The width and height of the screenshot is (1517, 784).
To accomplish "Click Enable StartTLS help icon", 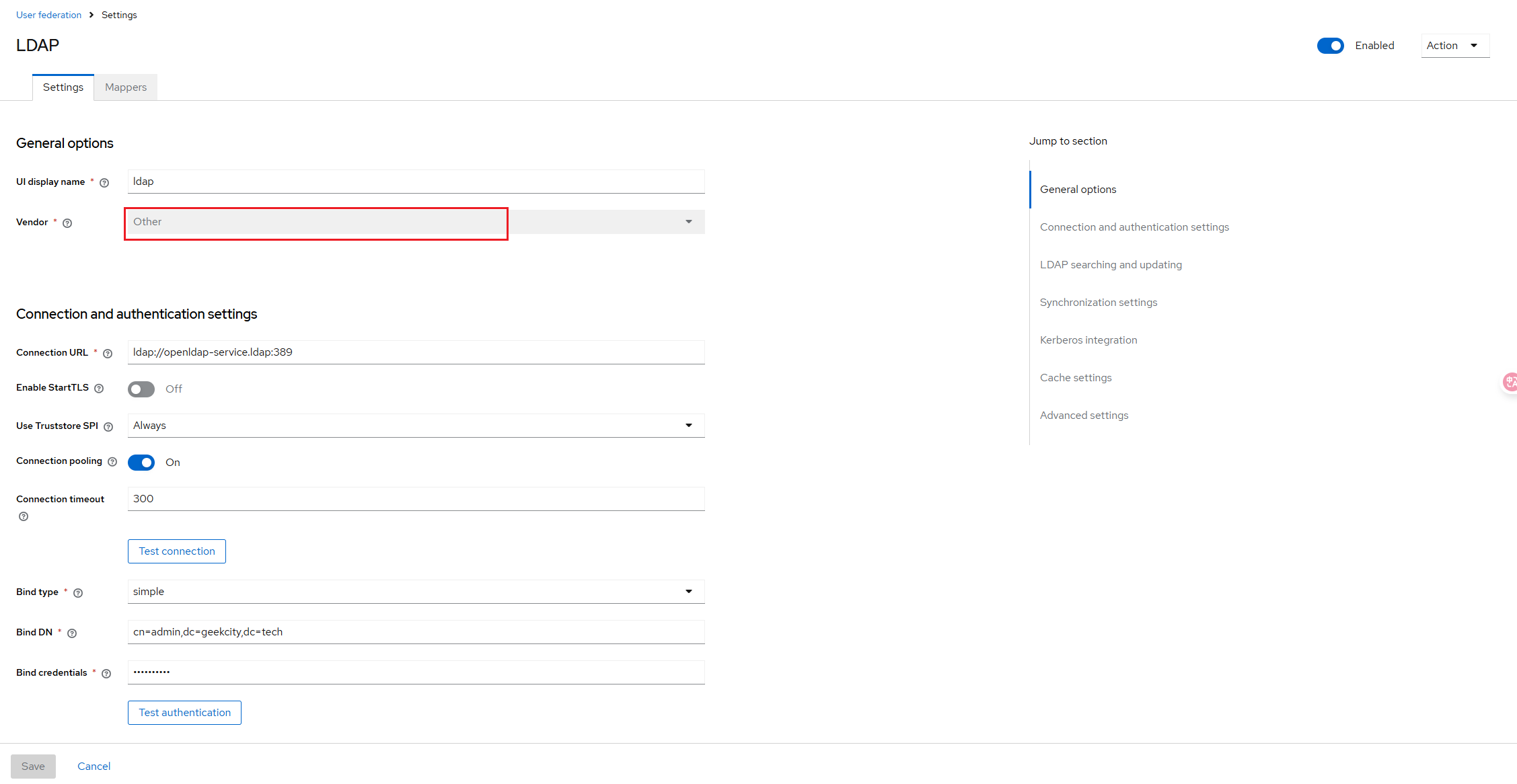I will (99, 389).
